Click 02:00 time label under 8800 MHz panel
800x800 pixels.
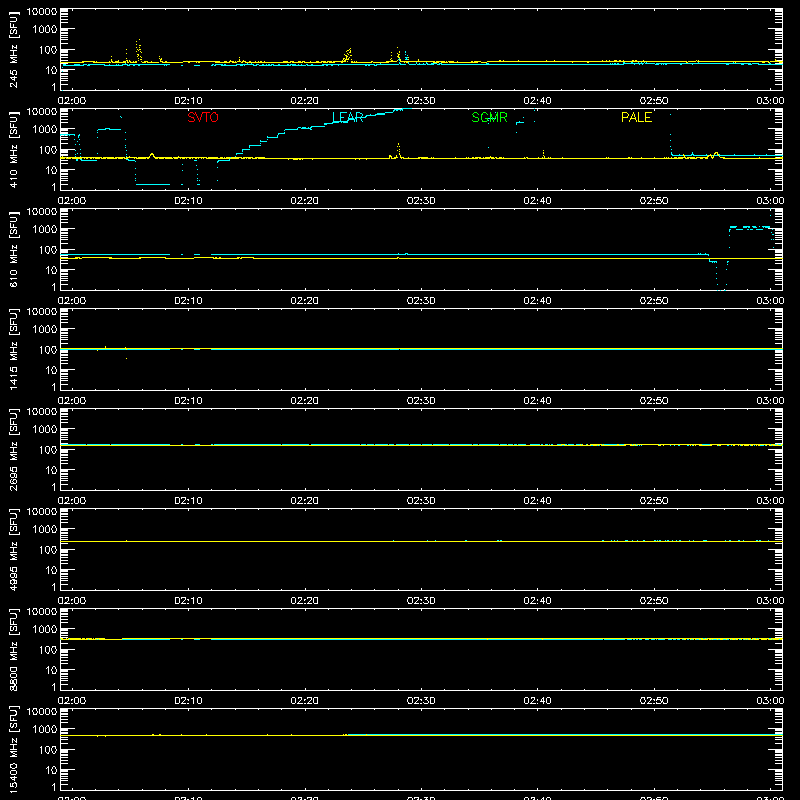tap(72, 701)
